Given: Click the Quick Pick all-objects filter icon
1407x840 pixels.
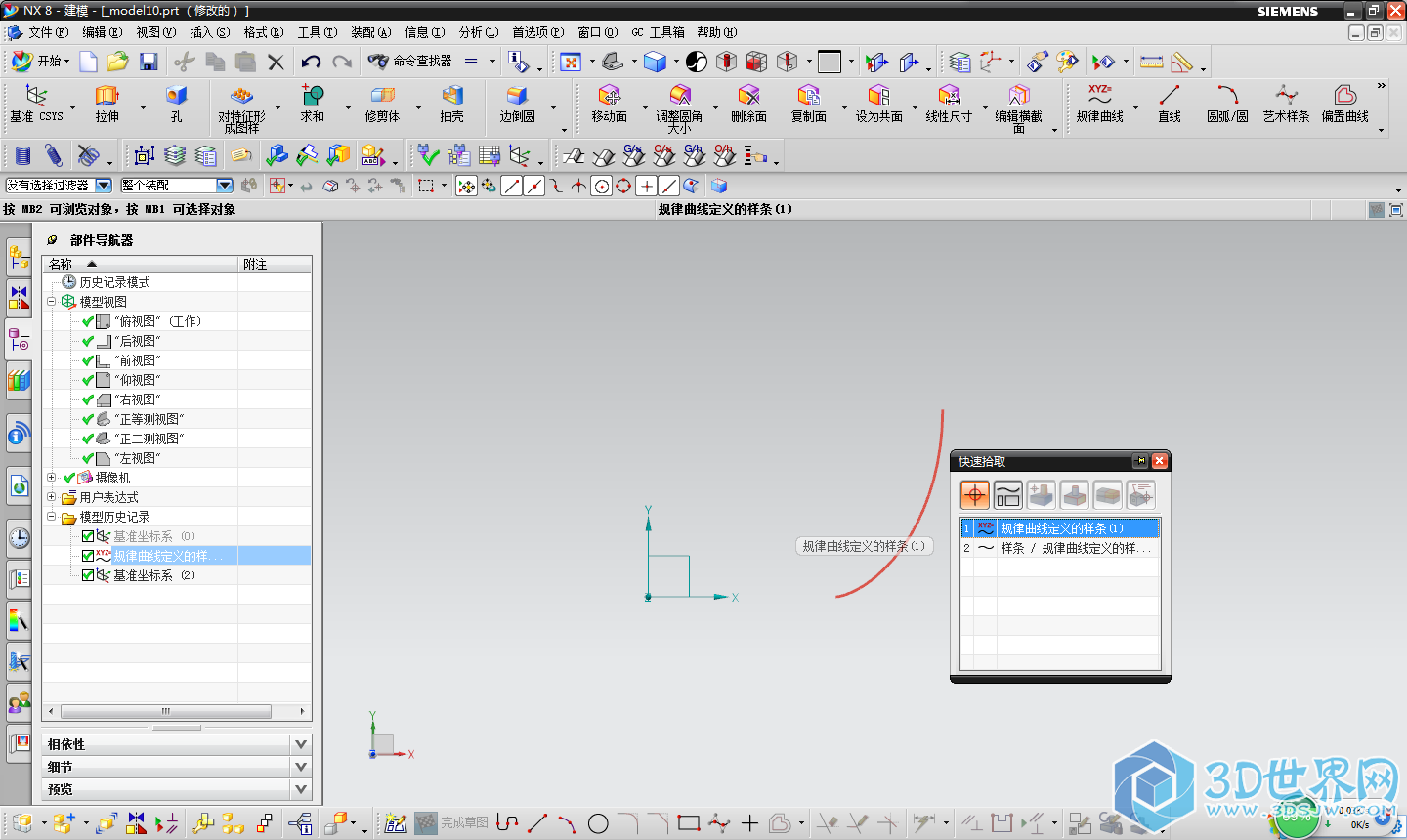Looking at the screenshot, I should pyautogui.click(x=975, y=495).
